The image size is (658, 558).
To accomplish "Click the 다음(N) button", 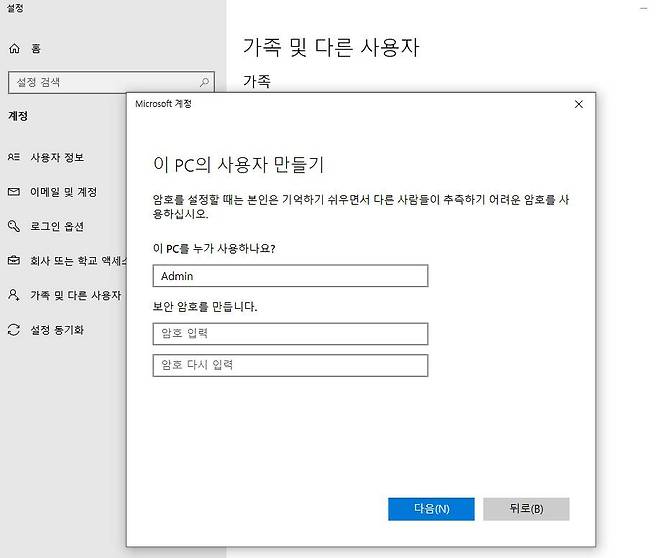I will coord(431,509).
